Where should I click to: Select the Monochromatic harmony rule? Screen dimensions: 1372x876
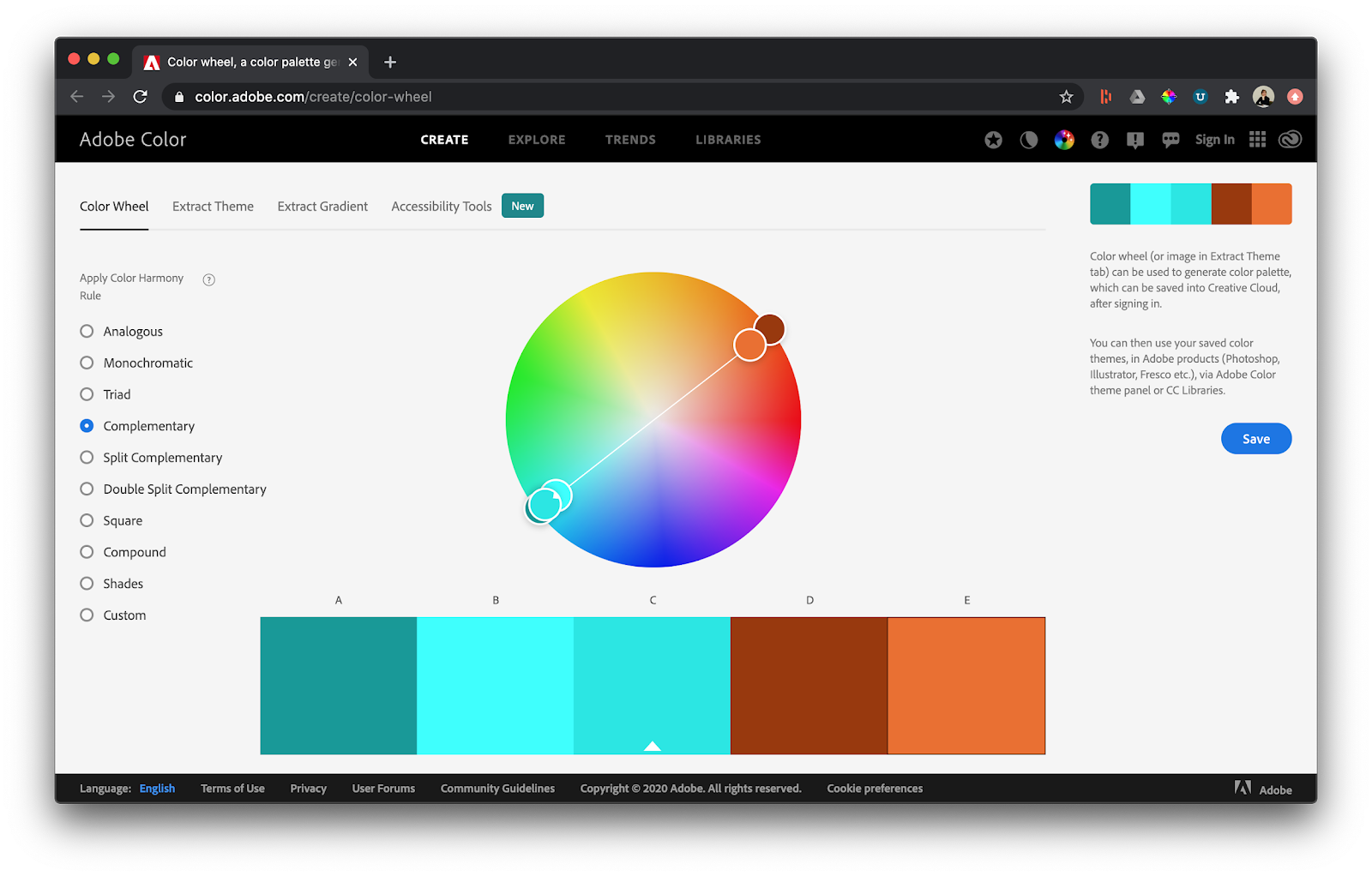click(x=87, y=363)
